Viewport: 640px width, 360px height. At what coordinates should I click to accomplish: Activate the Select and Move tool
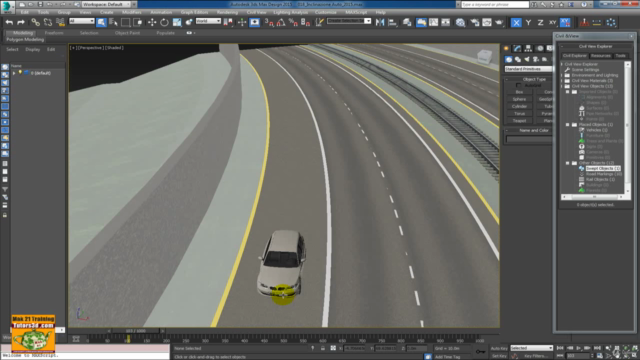tap(152, 22)
